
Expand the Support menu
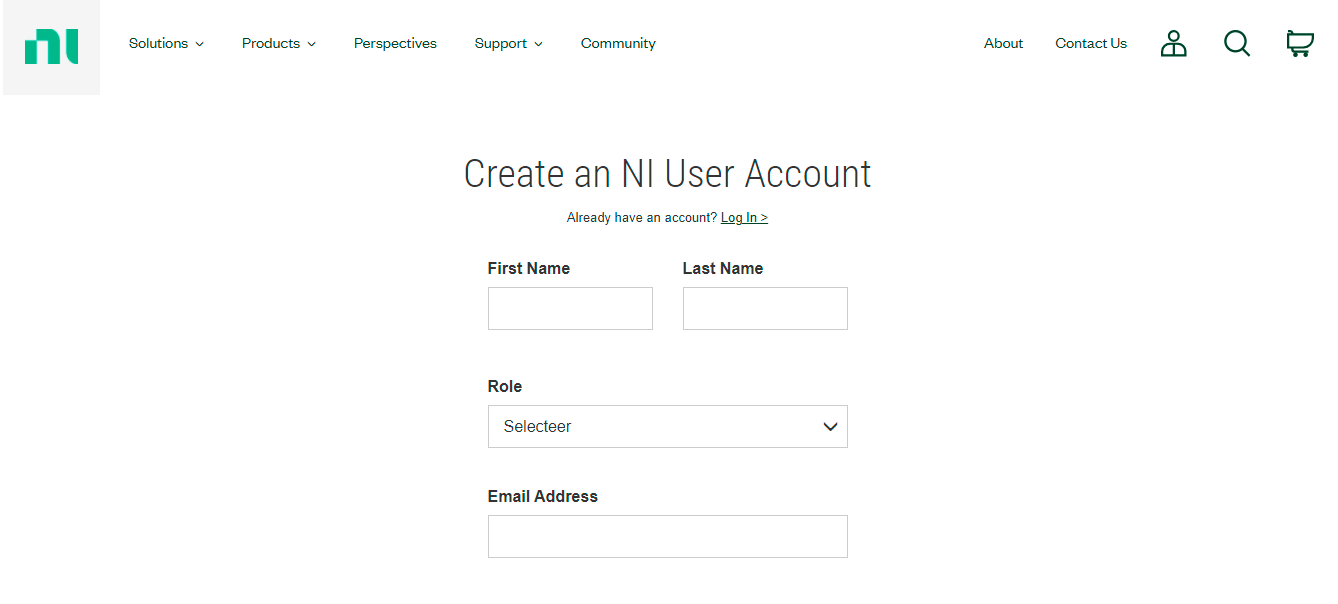tap(509, 43)
